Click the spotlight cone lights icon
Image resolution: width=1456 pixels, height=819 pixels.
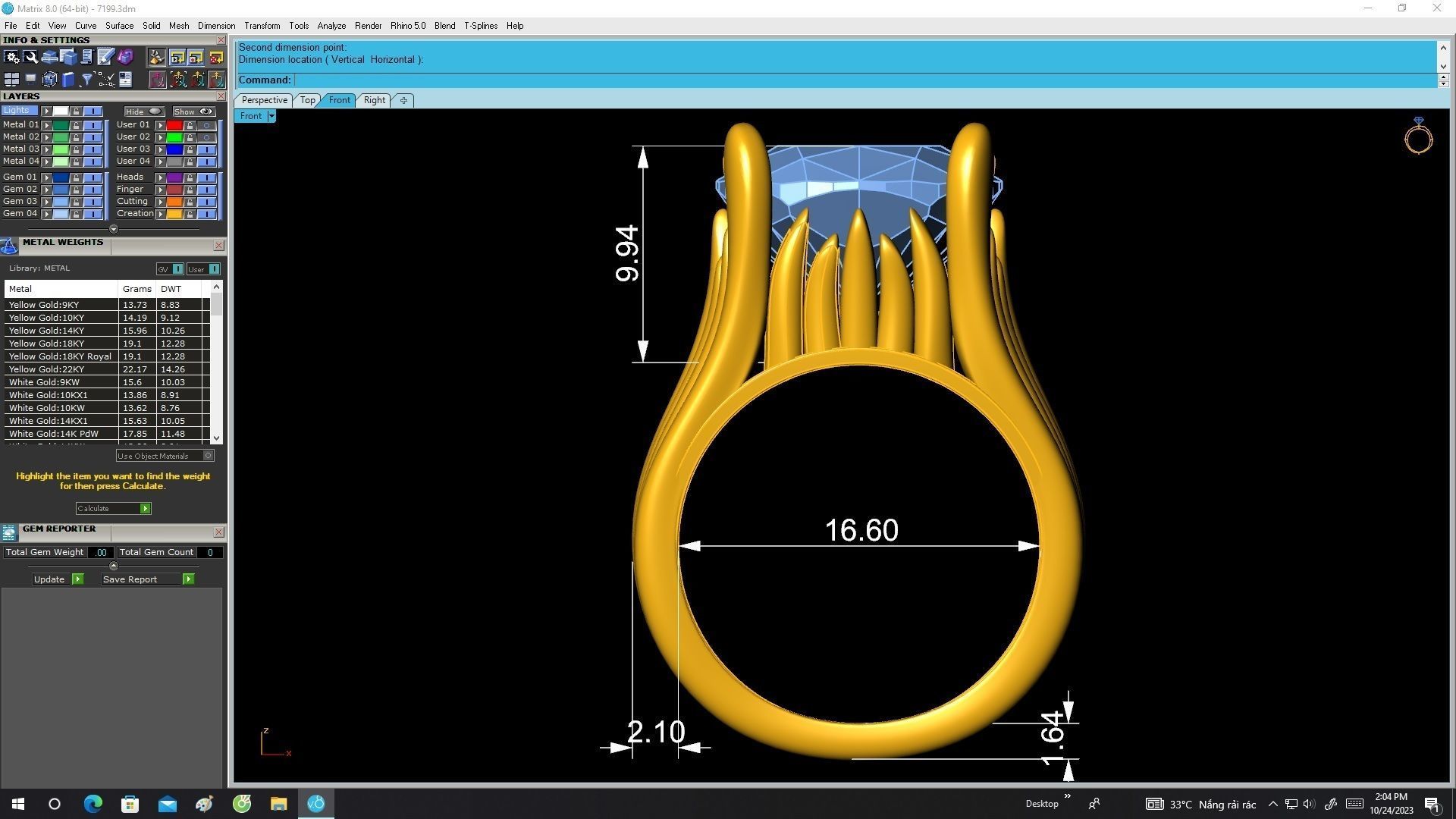tap(157, 57)
